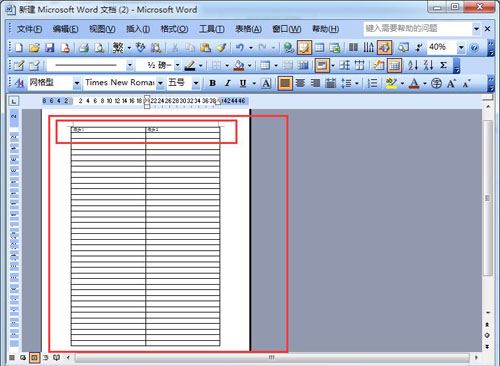
Task: Toggle Italic formatting
Action: click(x=228, y=83)
